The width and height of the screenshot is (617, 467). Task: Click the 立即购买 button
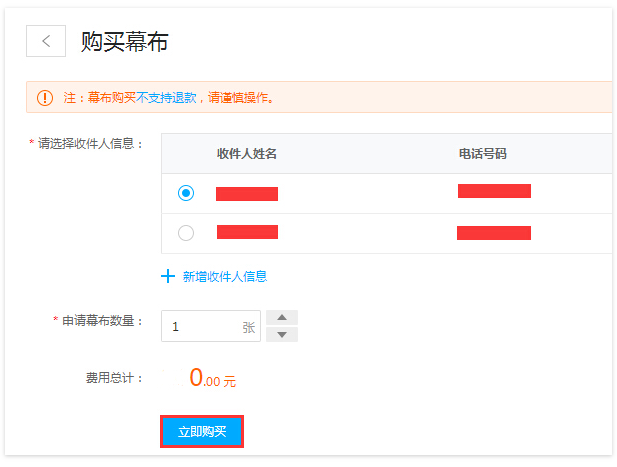point(202,432)
